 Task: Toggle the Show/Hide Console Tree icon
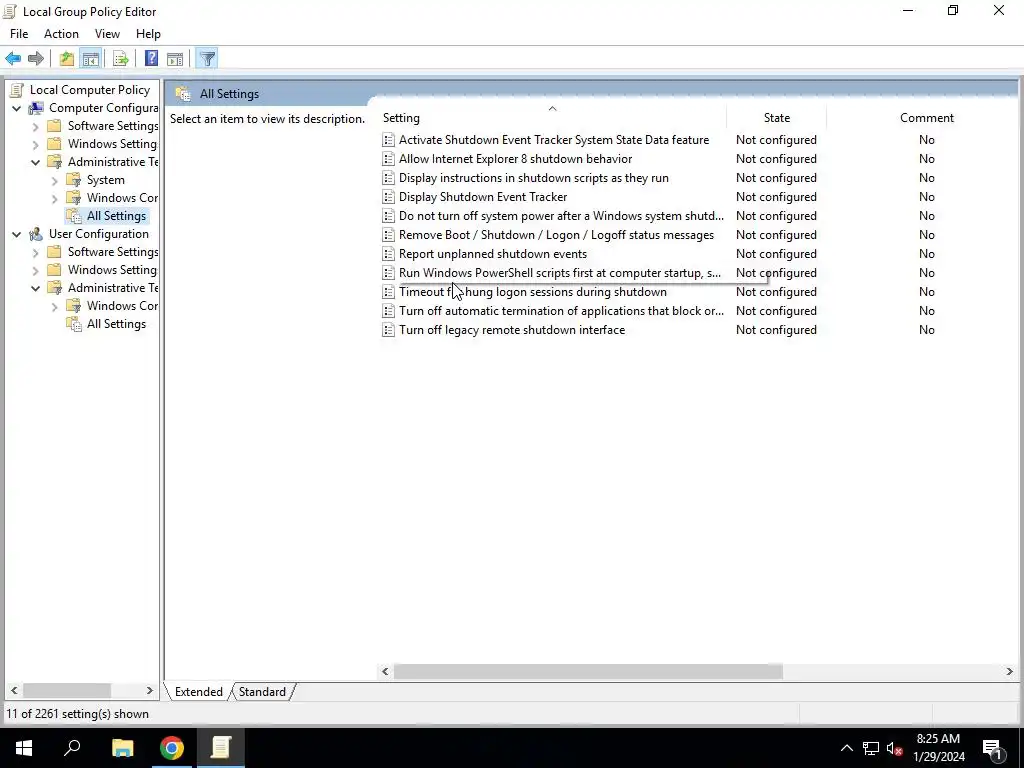(x=91, y=59)
